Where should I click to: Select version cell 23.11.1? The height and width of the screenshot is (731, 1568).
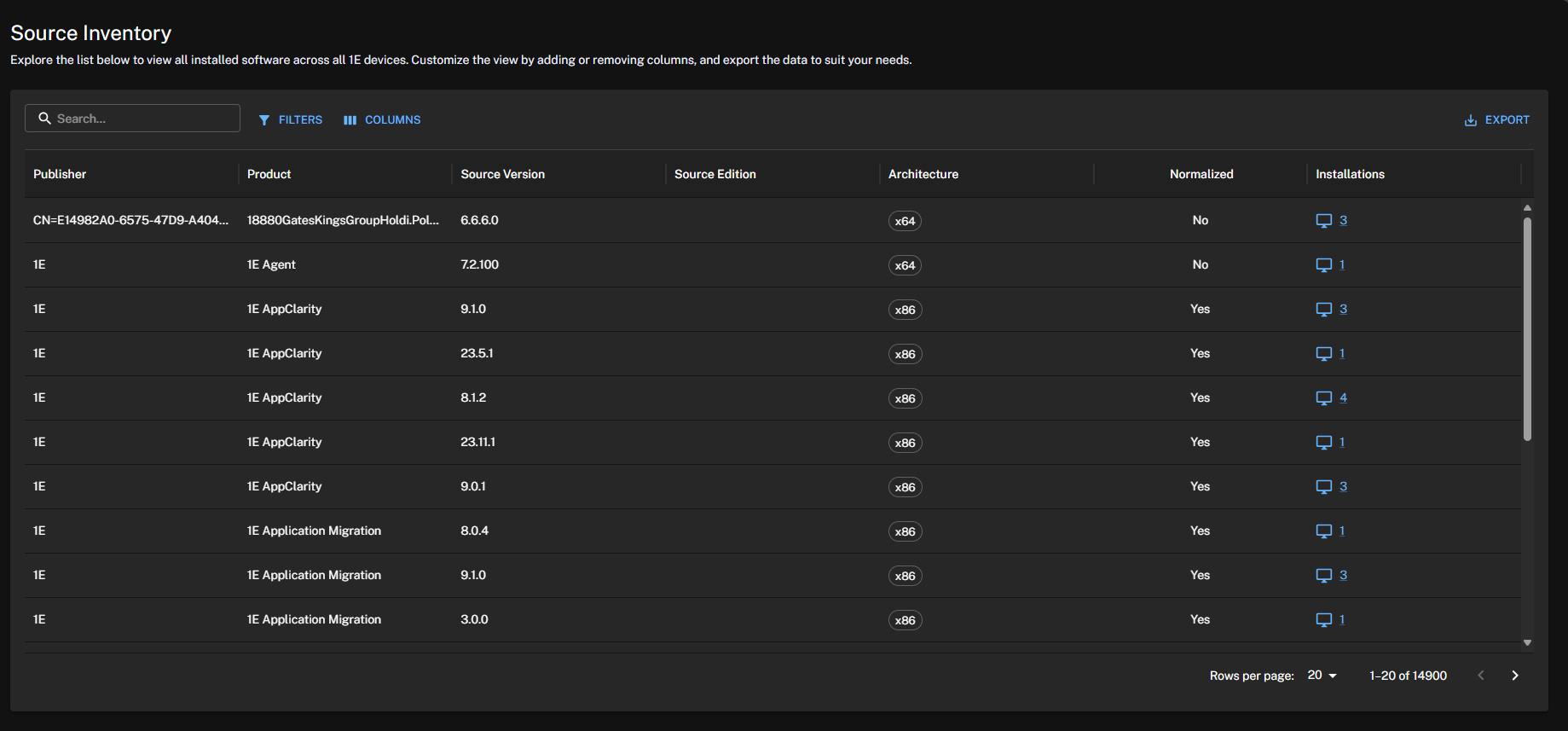pyautogui.click(x=477, y=442)
